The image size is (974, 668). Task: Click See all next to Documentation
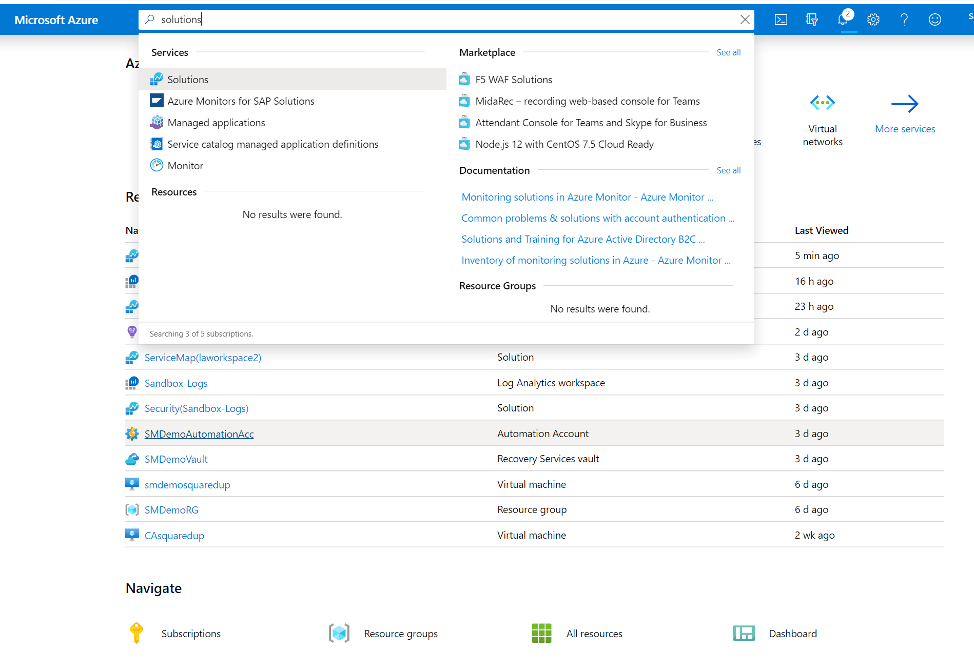tap(728, 170)
